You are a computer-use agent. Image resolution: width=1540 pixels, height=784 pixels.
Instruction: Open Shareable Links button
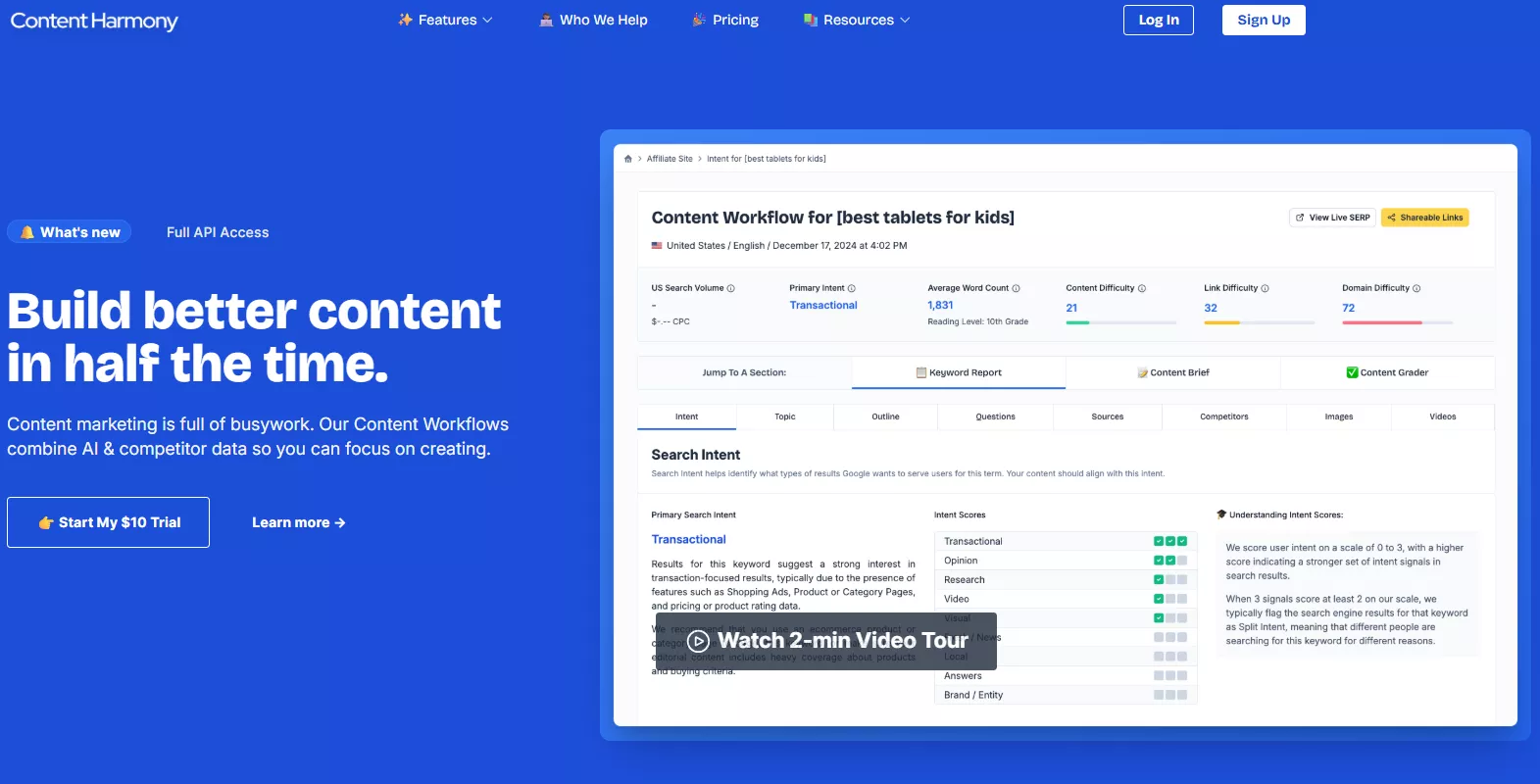(x=1424, y=218)
